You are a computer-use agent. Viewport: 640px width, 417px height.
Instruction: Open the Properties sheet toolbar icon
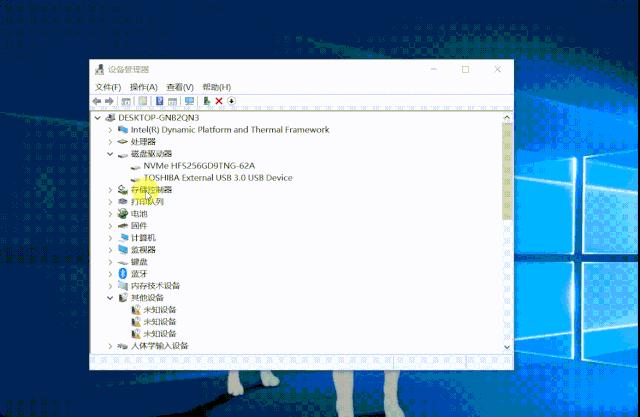[x=142, y=101]
